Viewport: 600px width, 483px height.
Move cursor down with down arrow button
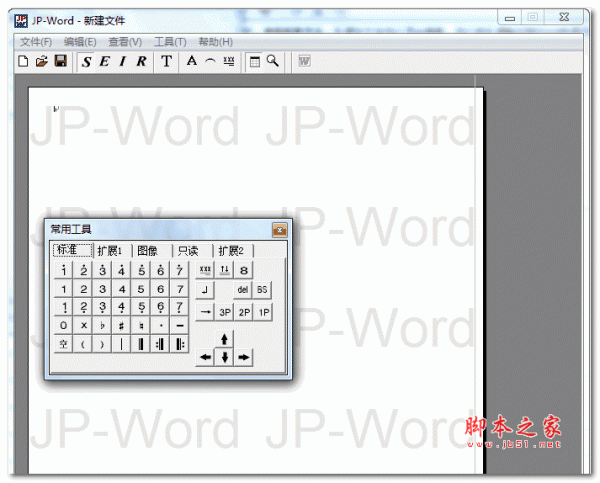click(225, 357)
